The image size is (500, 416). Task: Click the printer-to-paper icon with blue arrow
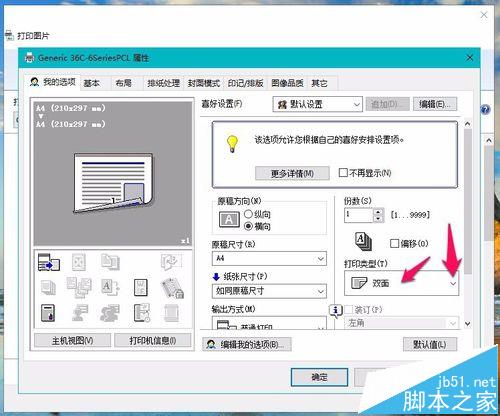pos(49,262)
